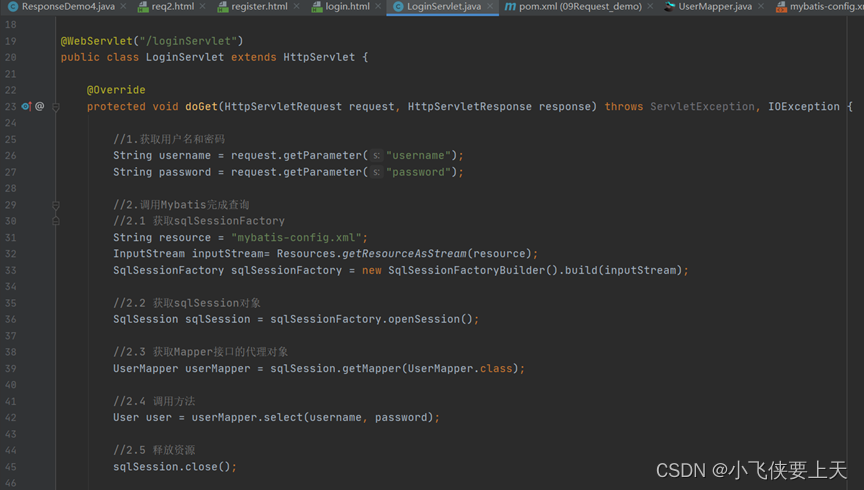Collapse the comment block fold marker at //2. Mybatis comment
Screen dimensions: 864x490
pos(56,205)
